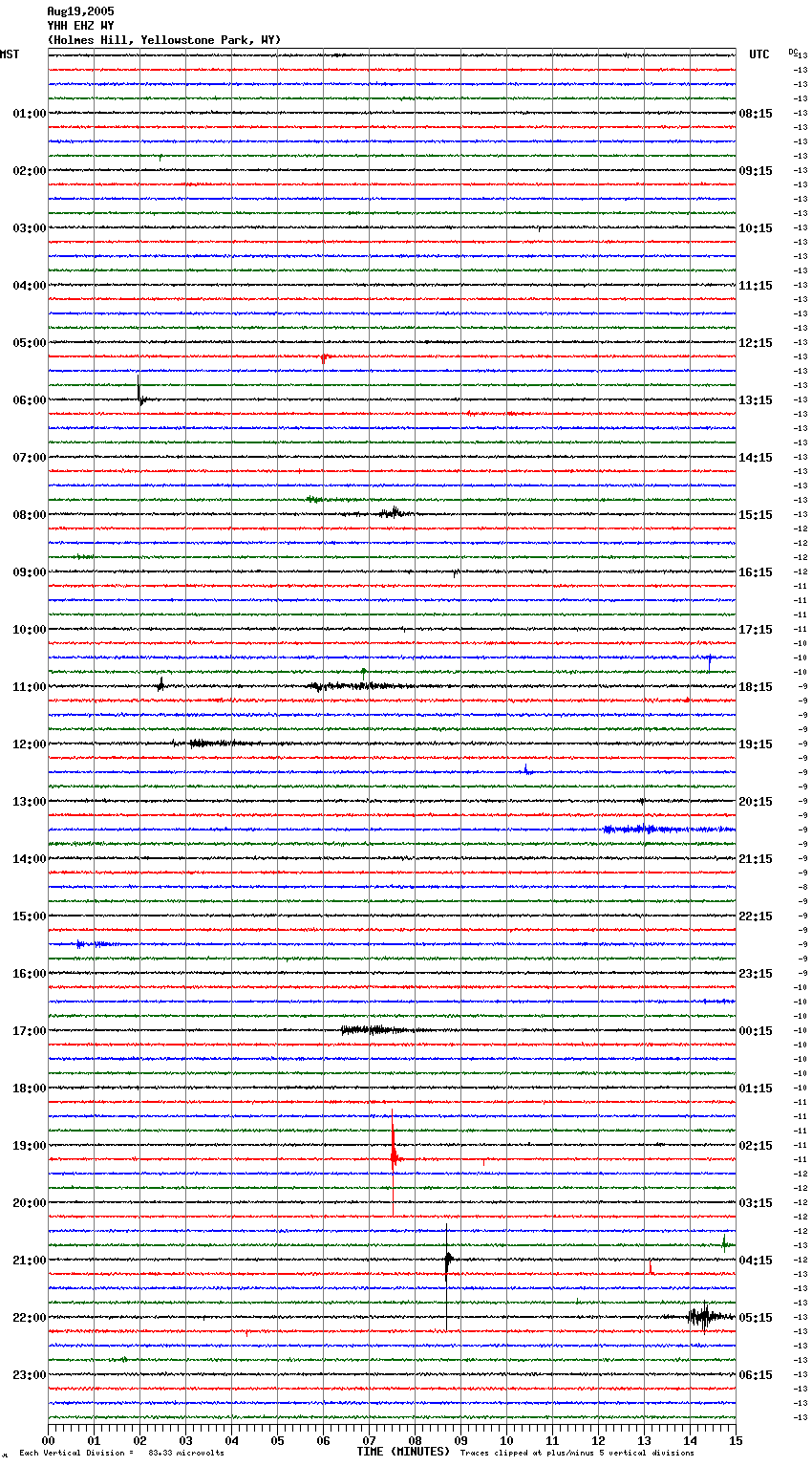812x1466 pixels.
Task: Click the 11:00 MST row label
Action: tap(30, 687)
